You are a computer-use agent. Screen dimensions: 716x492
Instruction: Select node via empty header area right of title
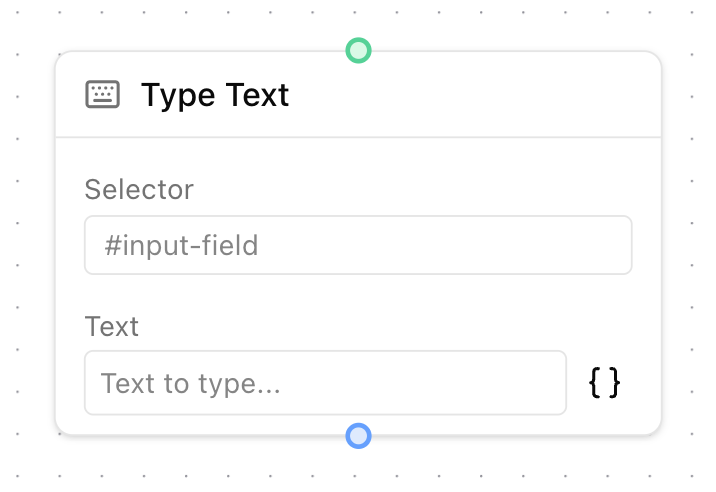(480, 95)
